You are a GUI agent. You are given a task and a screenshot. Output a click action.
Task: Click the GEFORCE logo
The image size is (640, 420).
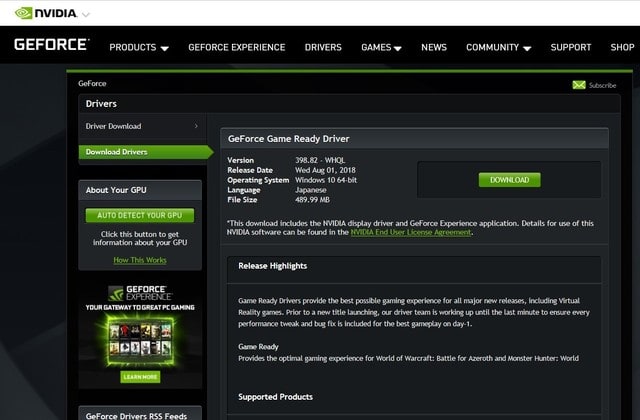point(51,44)
